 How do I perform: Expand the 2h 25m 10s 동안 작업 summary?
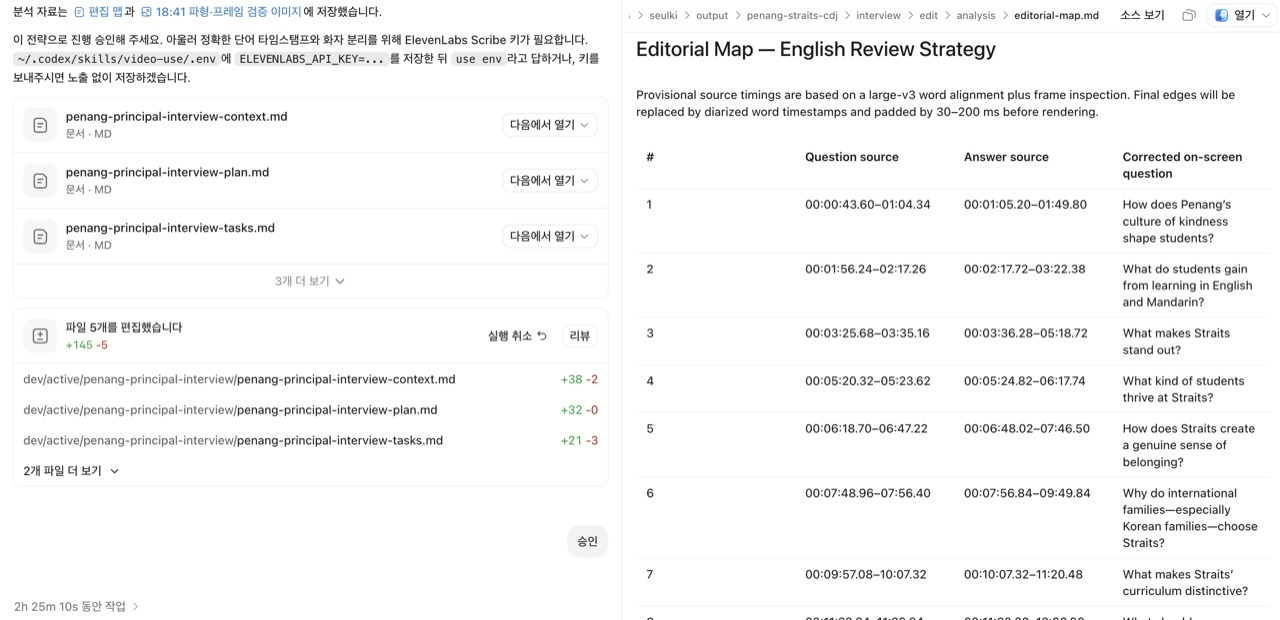click(77, 607)
